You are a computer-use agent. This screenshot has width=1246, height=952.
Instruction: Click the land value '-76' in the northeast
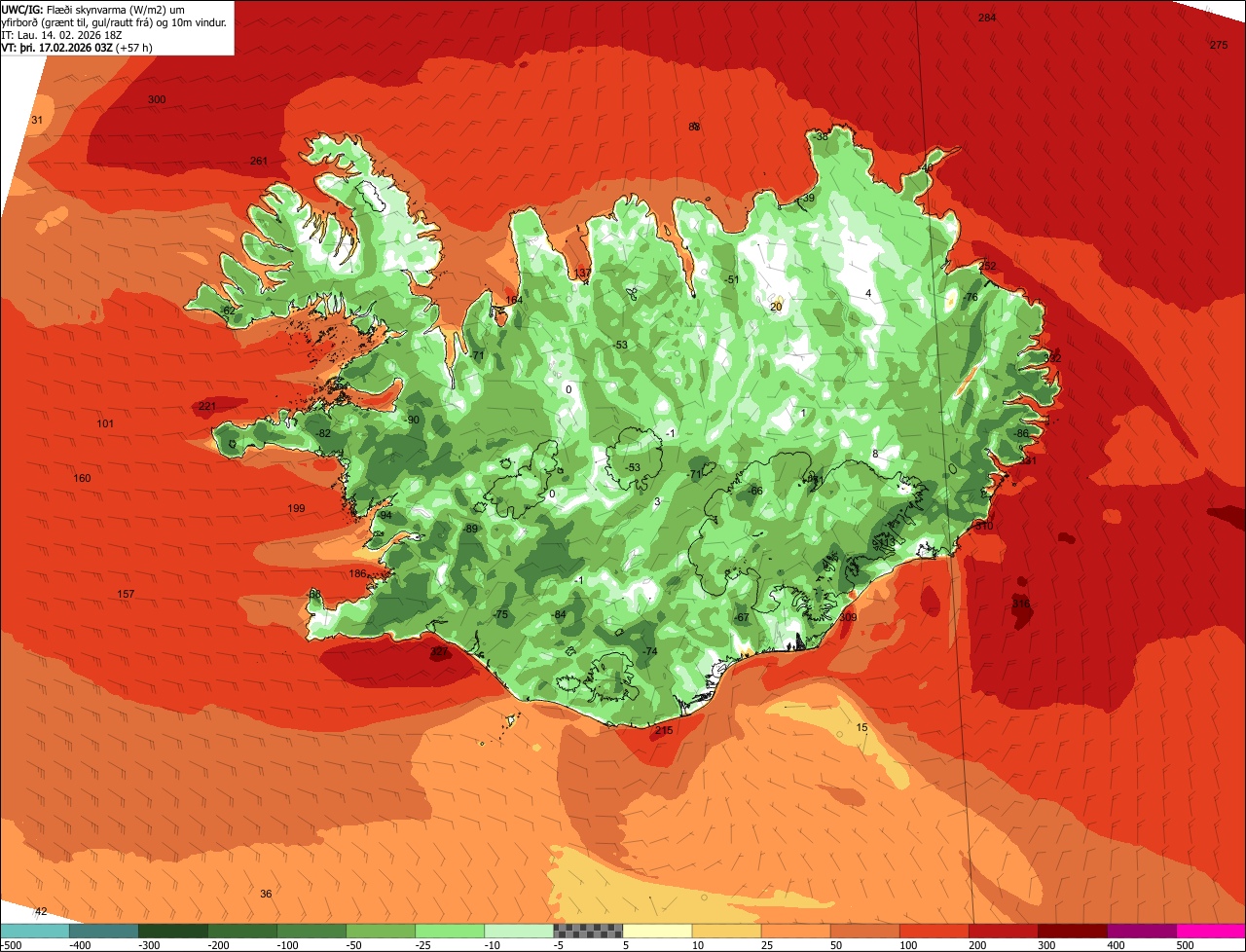(970, 297)
